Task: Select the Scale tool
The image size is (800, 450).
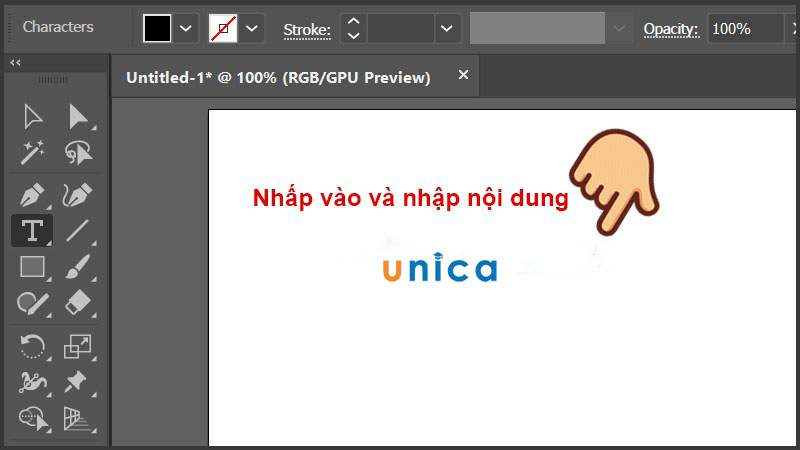Action: (78, 346)
